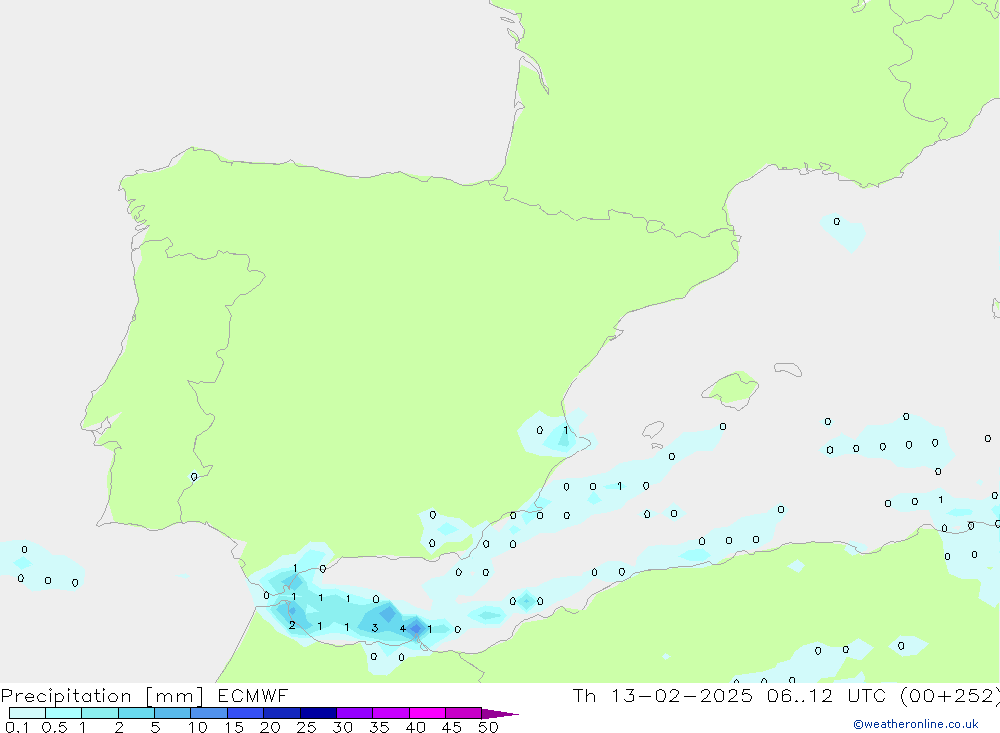Click the "20" legend scale label
The image size is (1000, 733).
pos(270,727)
